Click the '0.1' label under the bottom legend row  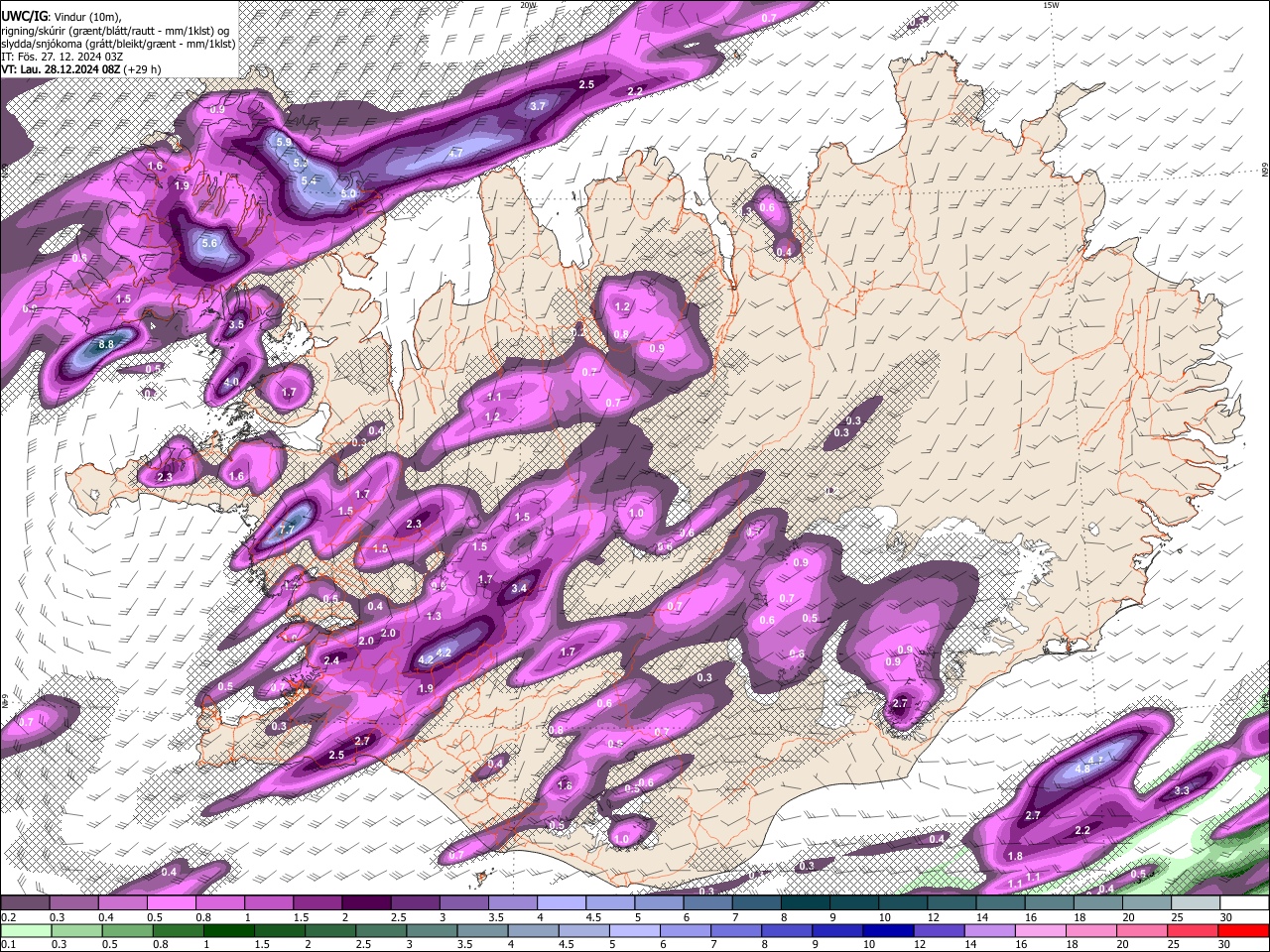tap(8, 944)
